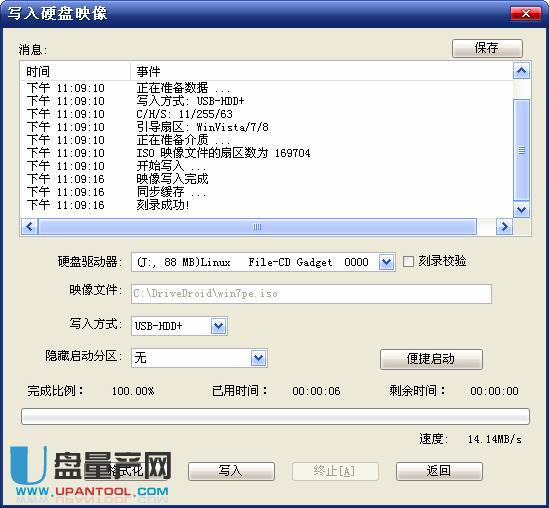549x508 pixels.
Task: Select the log row 映像写入完成
Action: [267, 179]
